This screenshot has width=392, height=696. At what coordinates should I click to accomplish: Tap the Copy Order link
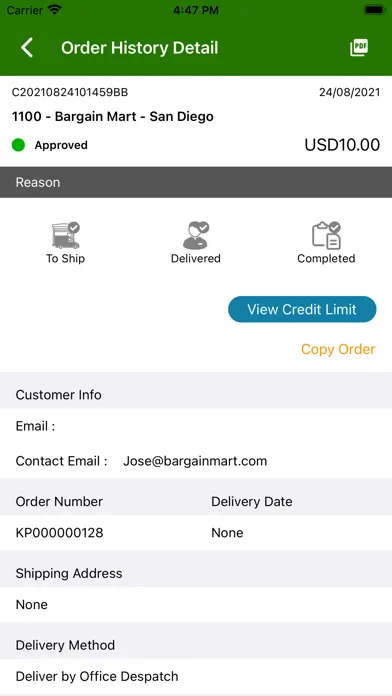338,349
